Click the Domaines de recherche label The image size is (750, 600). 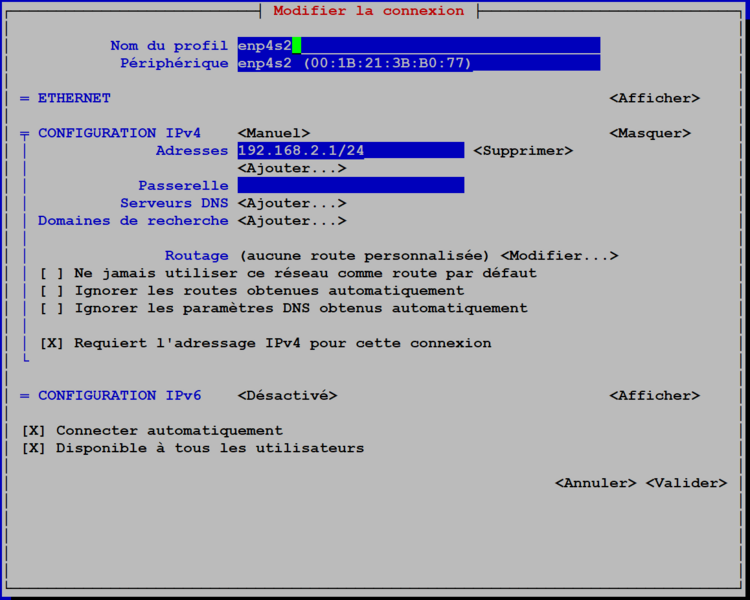click(133, 221)
